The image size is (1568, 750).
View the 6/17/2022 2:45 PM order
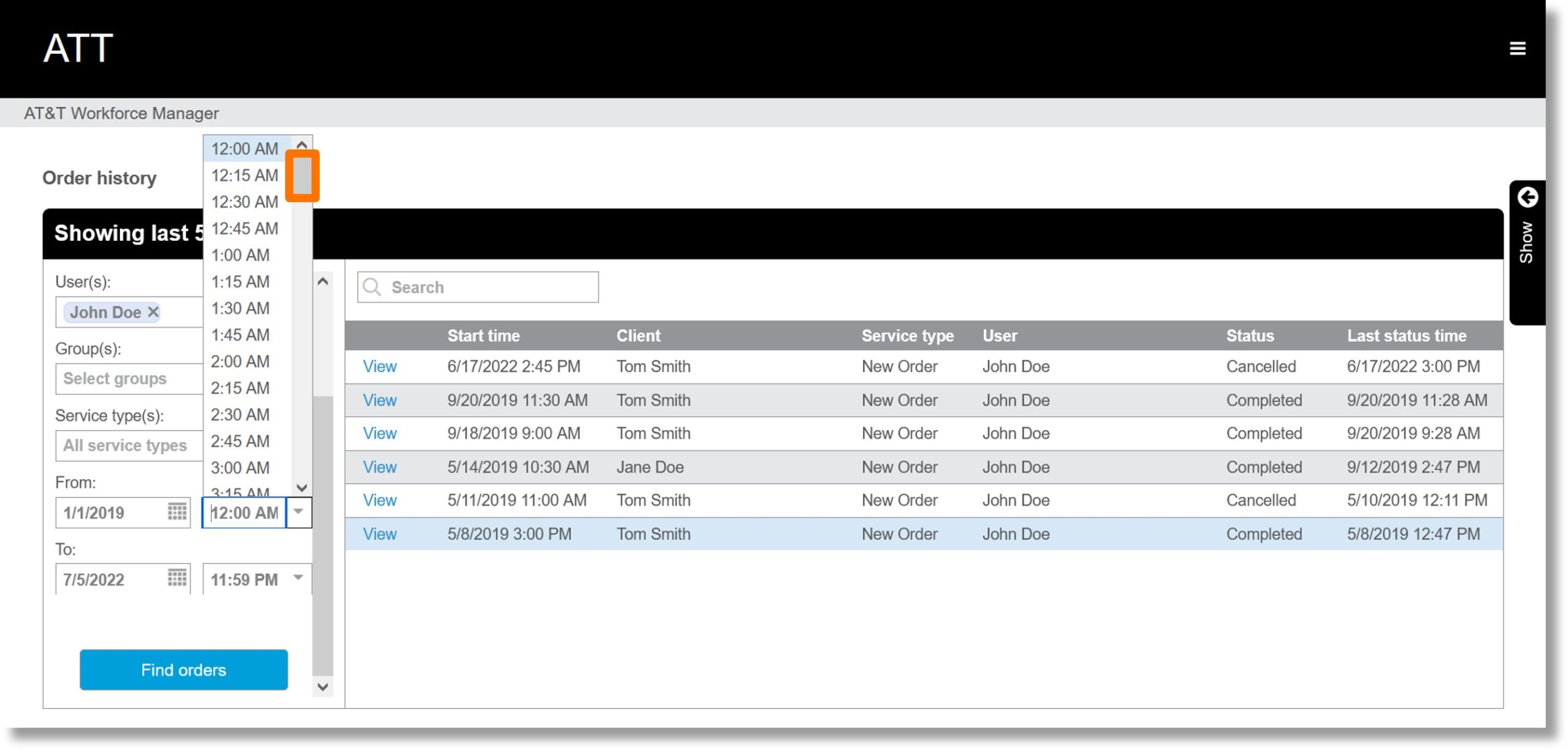point(380,366)
